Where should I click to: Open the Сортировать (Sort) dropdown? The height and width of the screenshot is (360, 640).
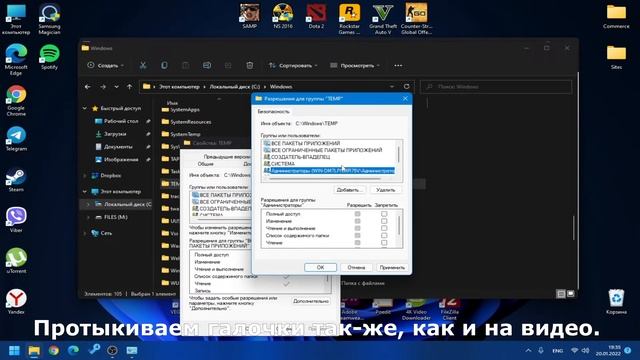(x=293, y=65)
